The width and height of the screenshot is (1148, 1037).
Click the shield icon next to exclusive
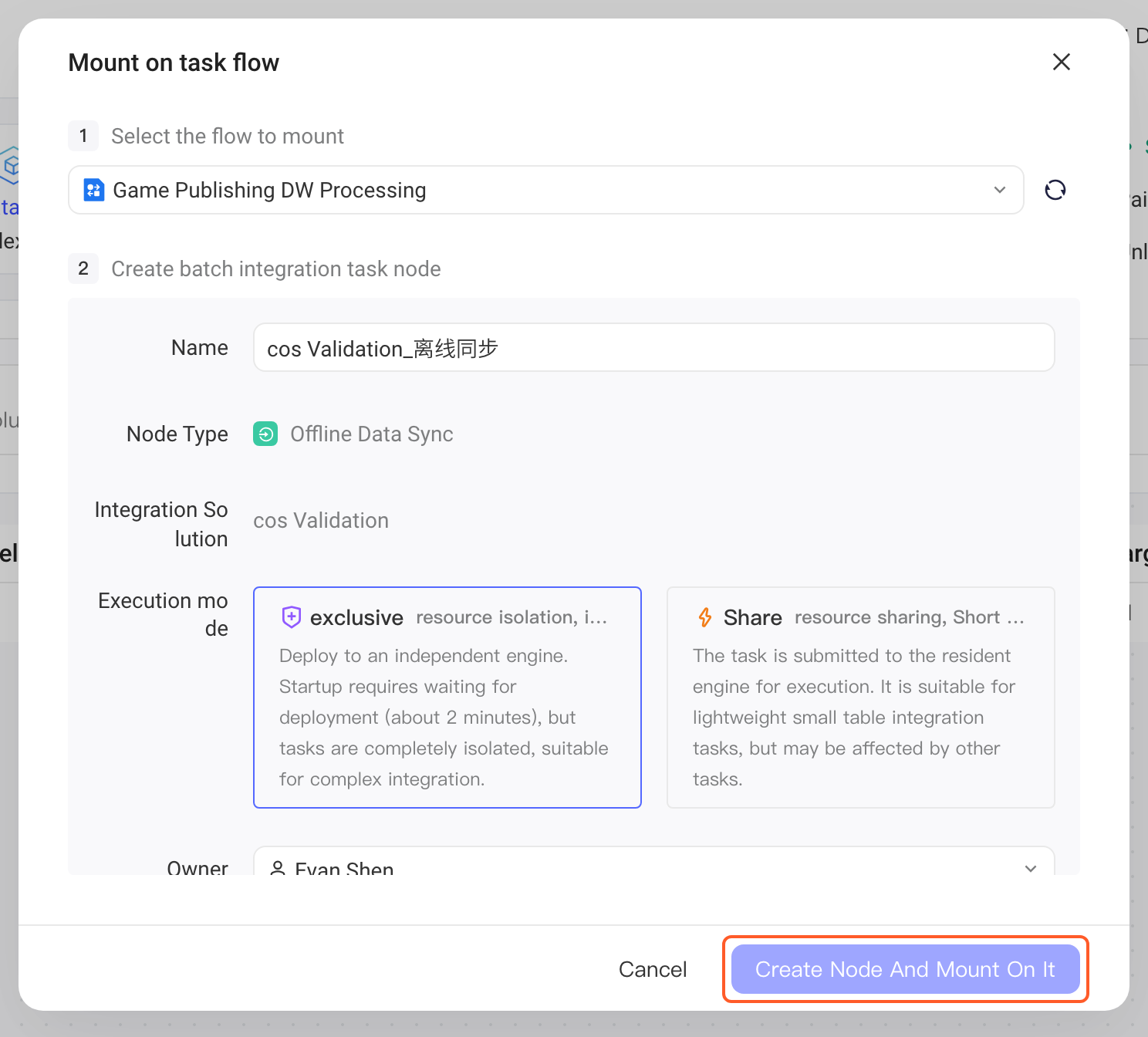click(292, 617)
